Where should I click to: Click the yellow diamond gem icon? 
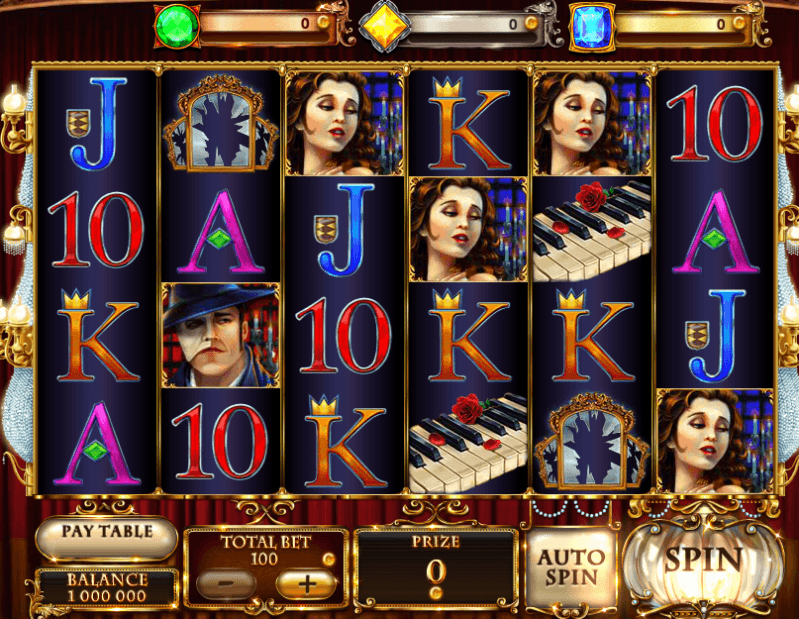[x=384, y=26]
